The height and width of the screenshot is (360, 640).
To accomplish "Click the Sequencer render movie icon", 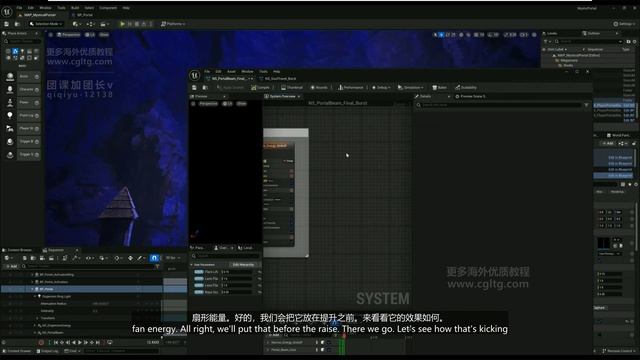I will [x=51, y=258].
